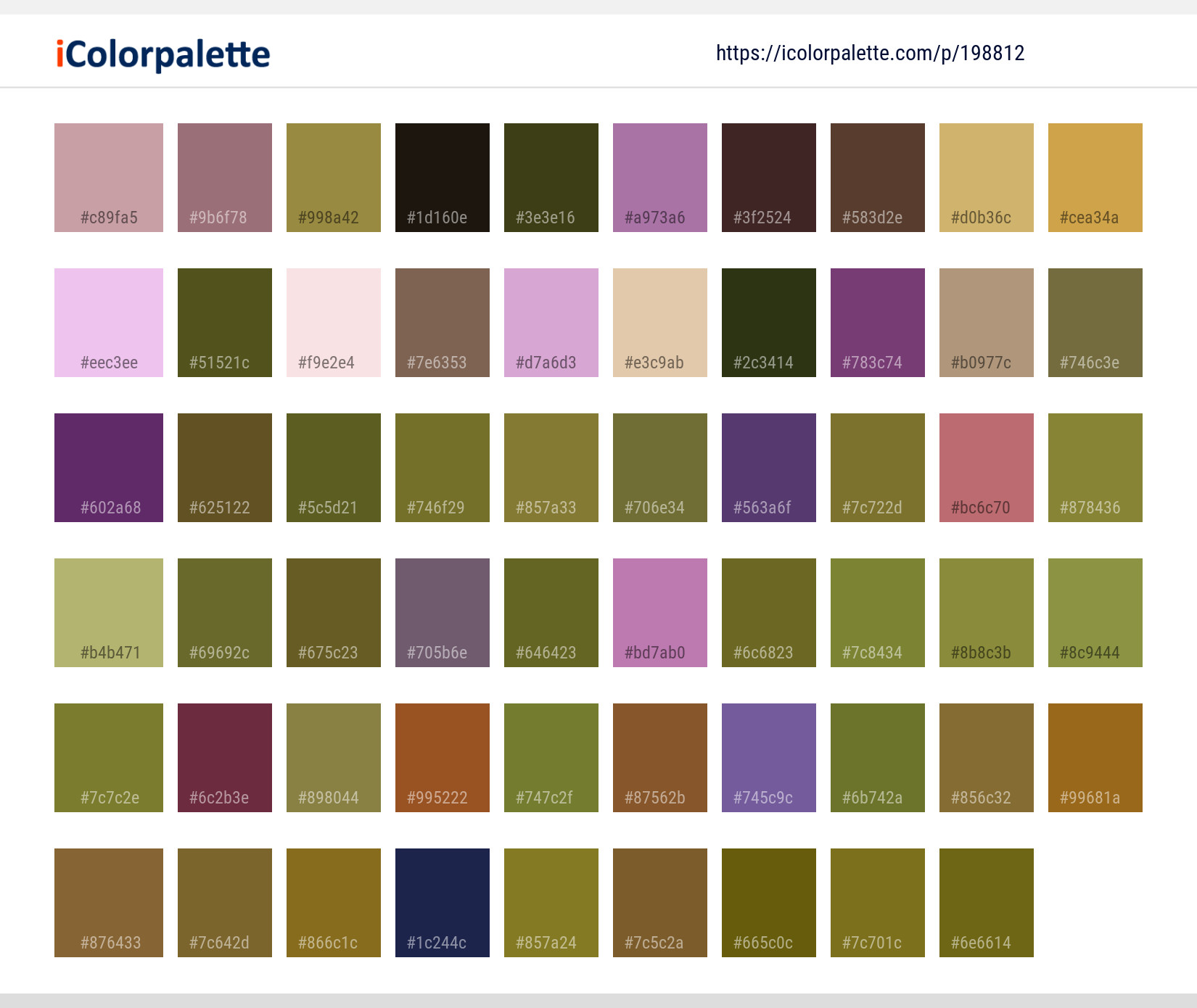Click the #bc6c70 rose swatch
The image size is (1197, 1008).
pyautogui.click(x=986, y=467)
